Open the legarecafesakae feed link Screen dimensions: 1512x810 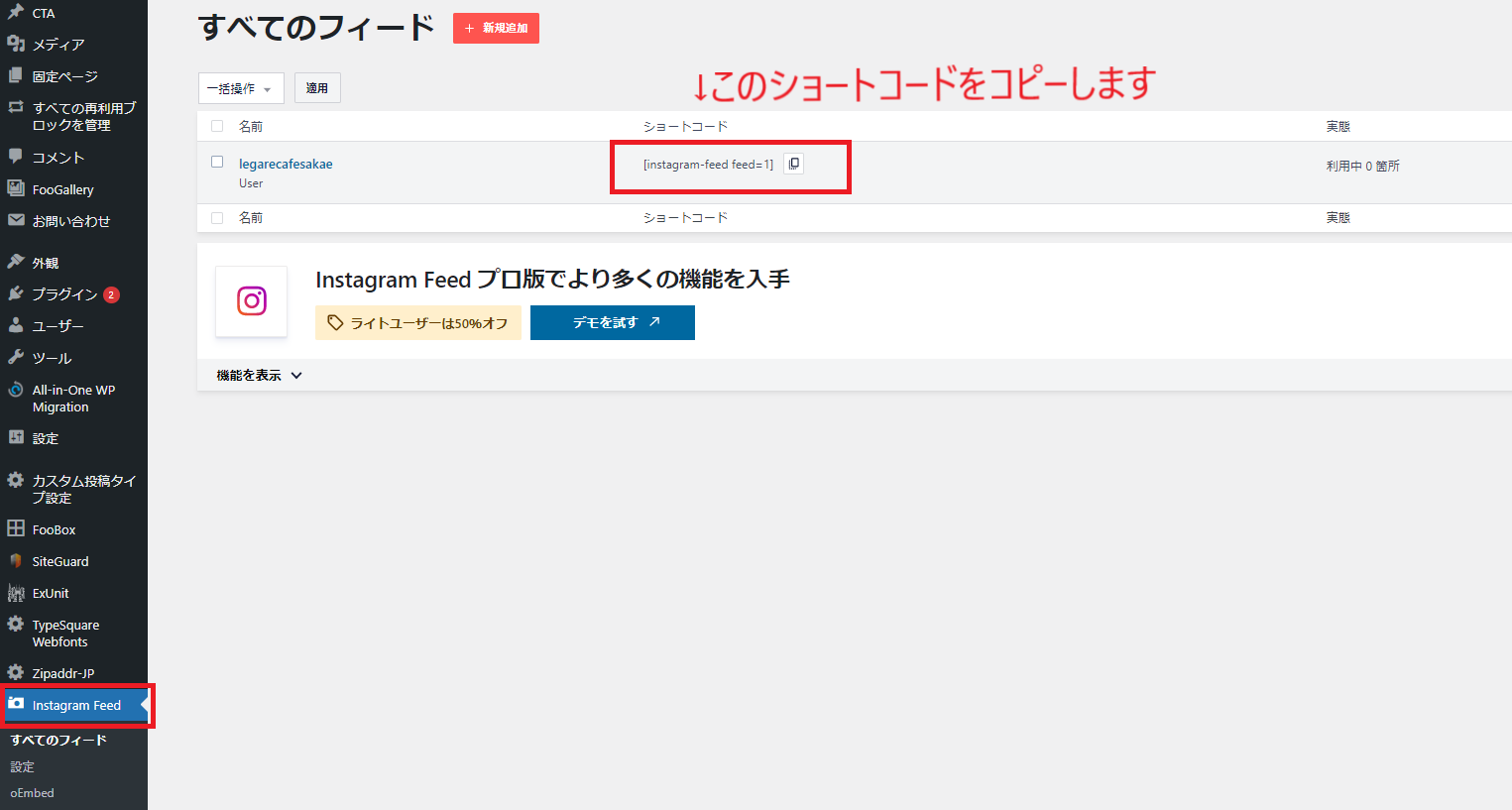(x=286, y=164)
